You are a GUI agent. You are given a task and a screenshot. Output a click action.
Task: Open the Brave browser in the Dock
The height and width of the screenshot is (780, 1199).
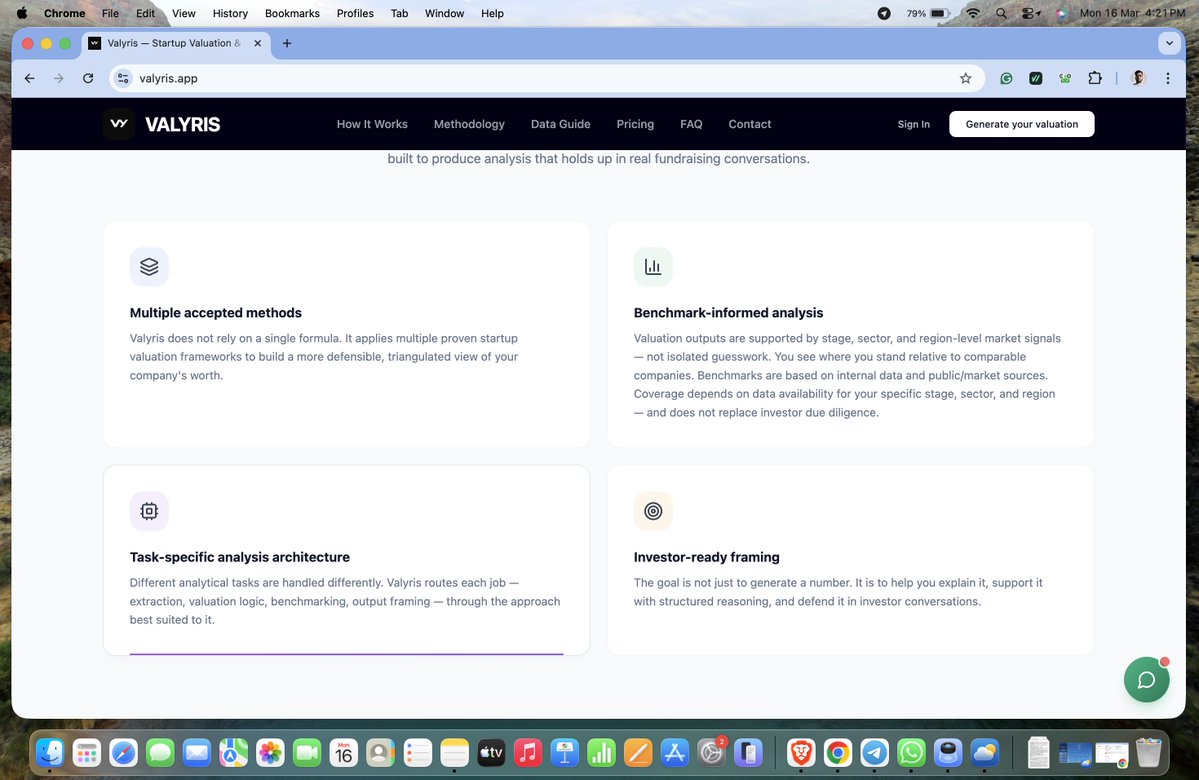point(801,753)
